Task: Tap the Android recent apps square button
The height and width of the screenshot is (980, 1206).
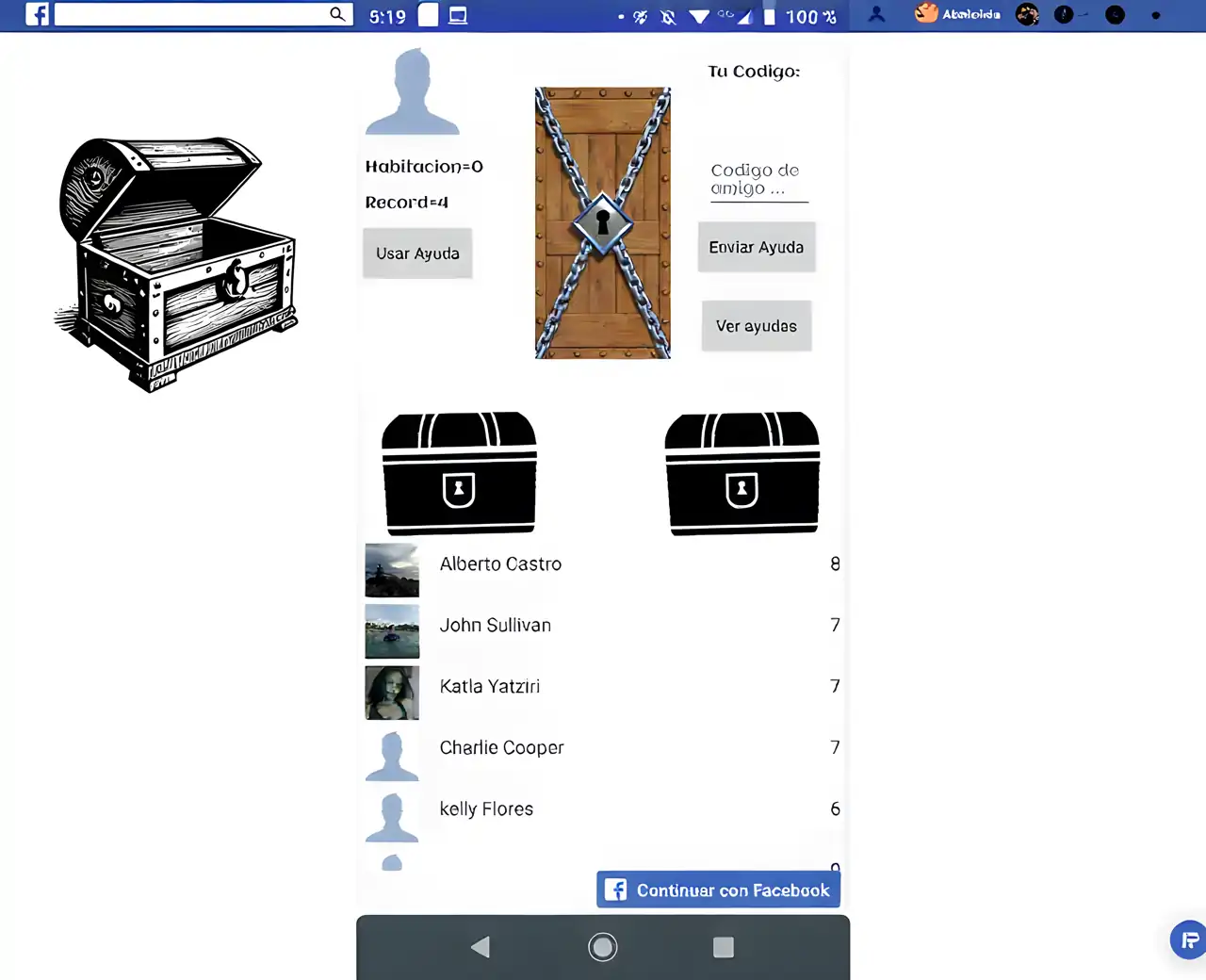Action: tap(724, 947)
